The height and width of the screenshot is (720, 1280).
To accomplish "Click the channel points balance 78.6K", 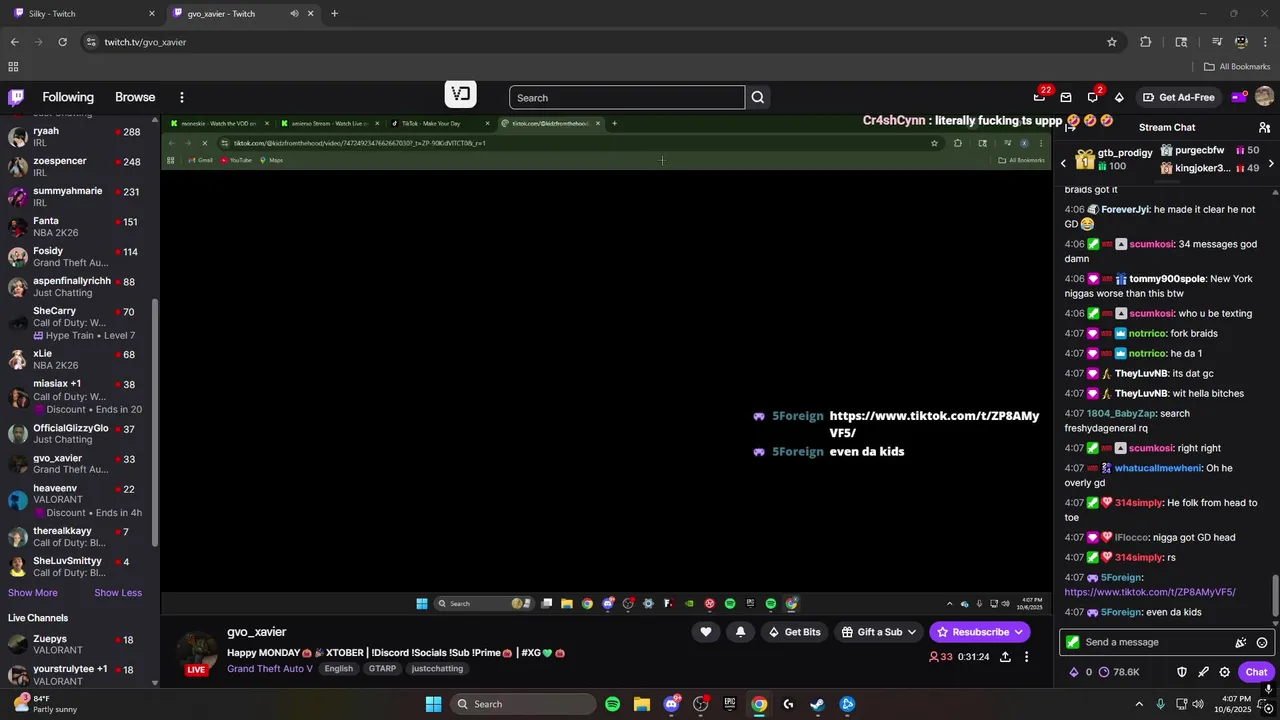I will 1119,672.
